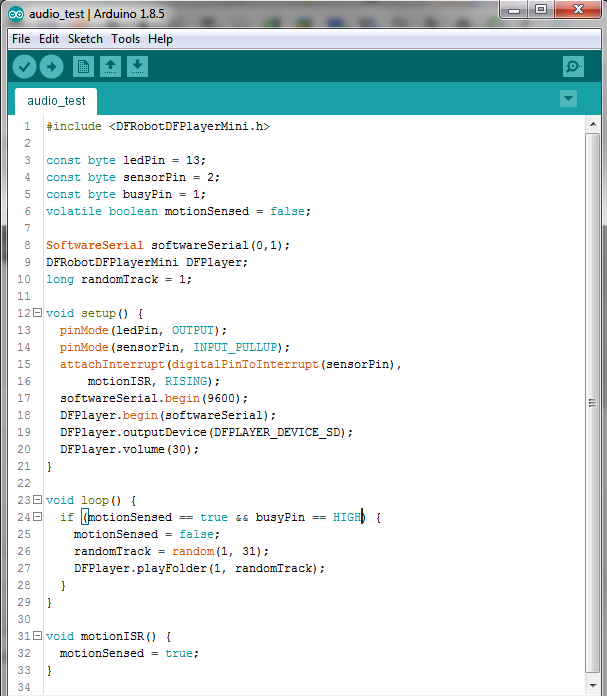The image size is (607, 696).
Task: Click 'SoftwareSerial' keyword on line 8
Action: coord(95,245)
